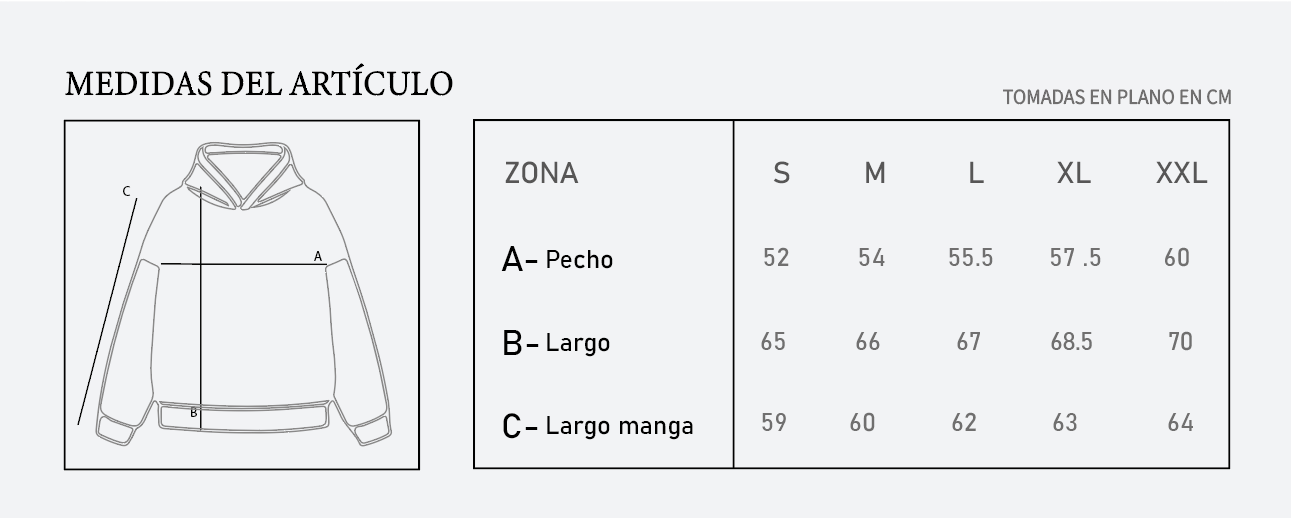The width and height of the screenshot is (1291, 518).
Task: Click the ZONA column header
Action: 541,173
